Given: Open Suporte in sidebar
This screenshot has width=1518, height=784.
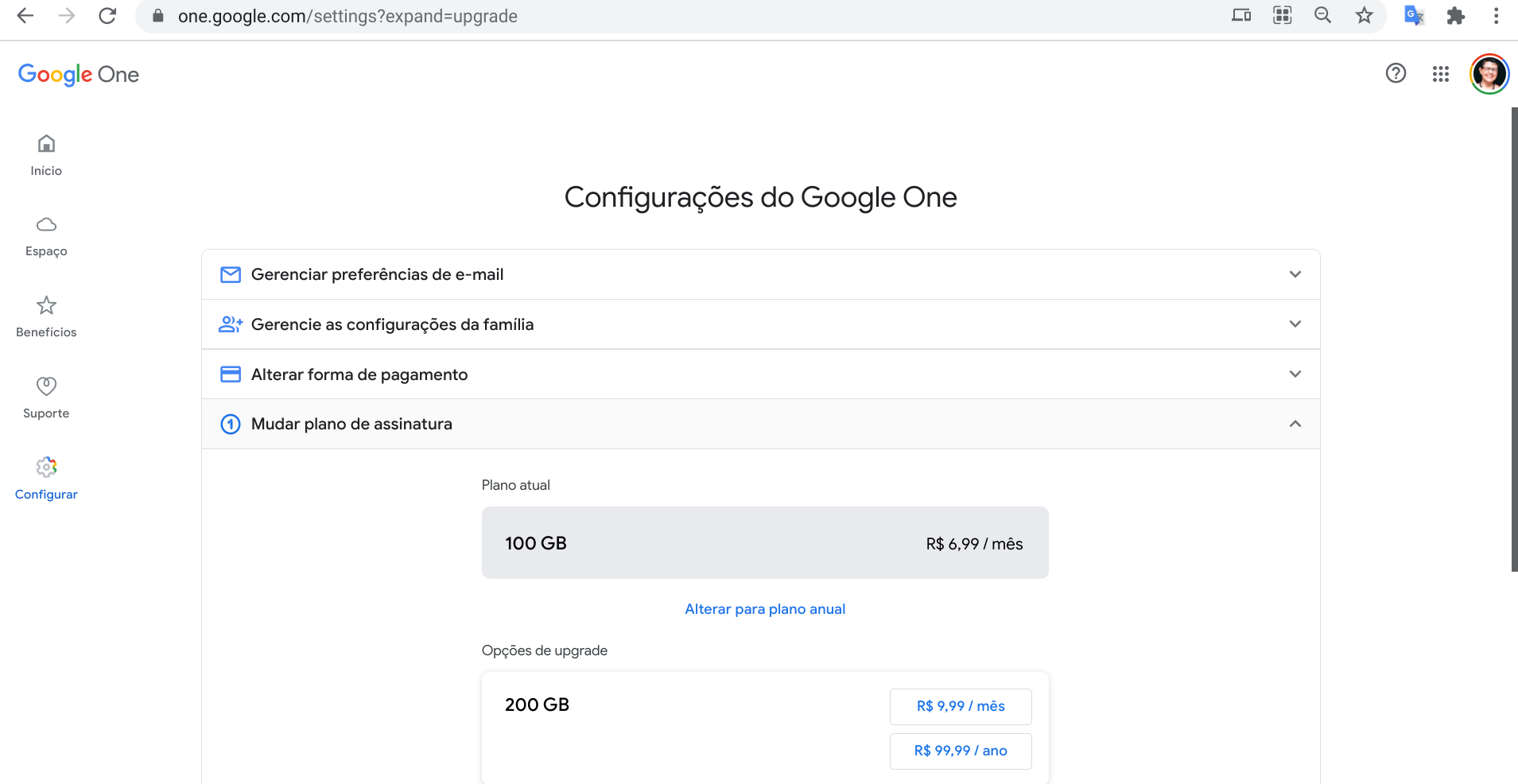Looking at the screenshot, I should point(46,398).
